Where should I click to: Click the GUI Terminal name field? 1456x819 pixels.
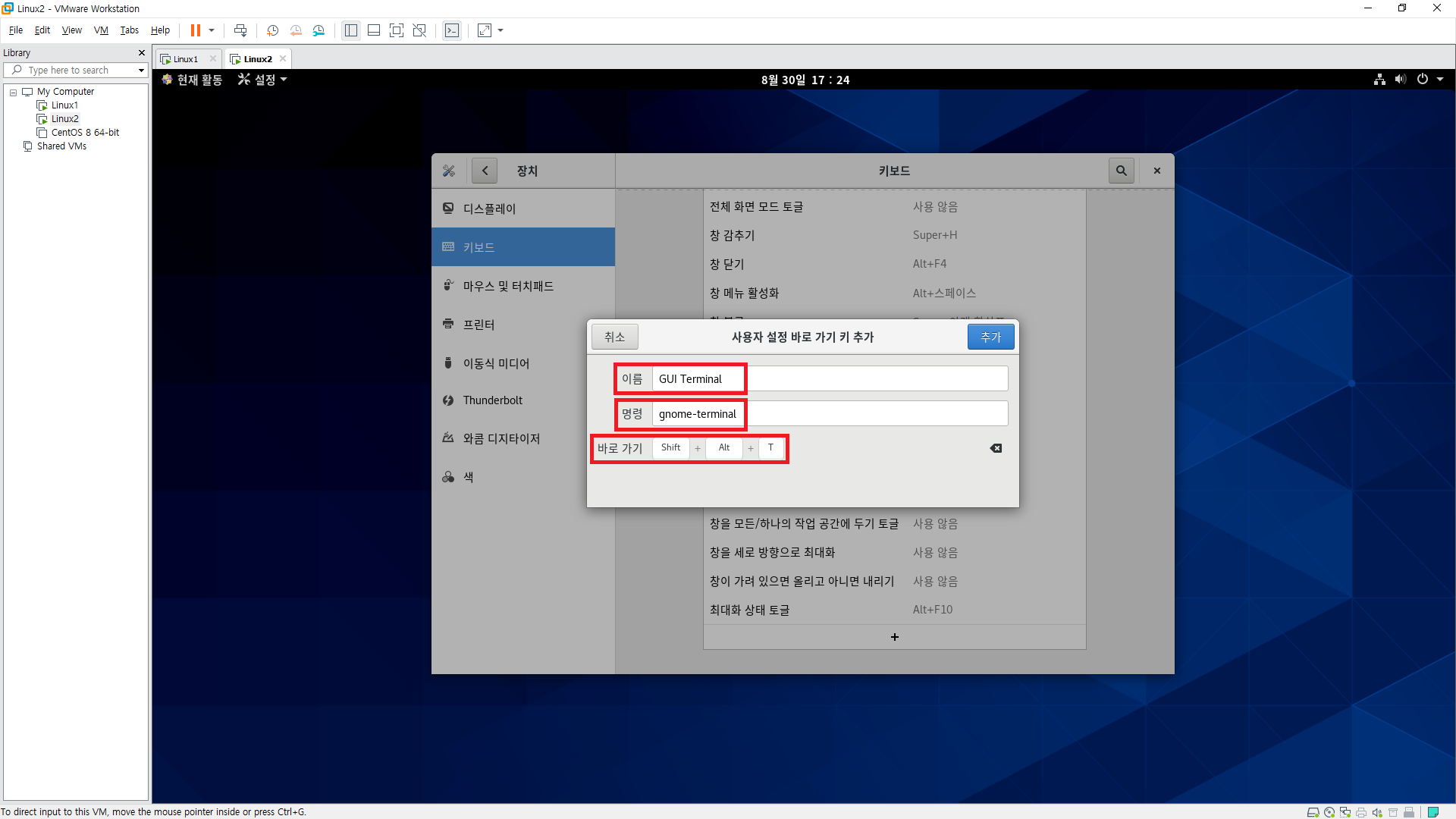(830, 379)
